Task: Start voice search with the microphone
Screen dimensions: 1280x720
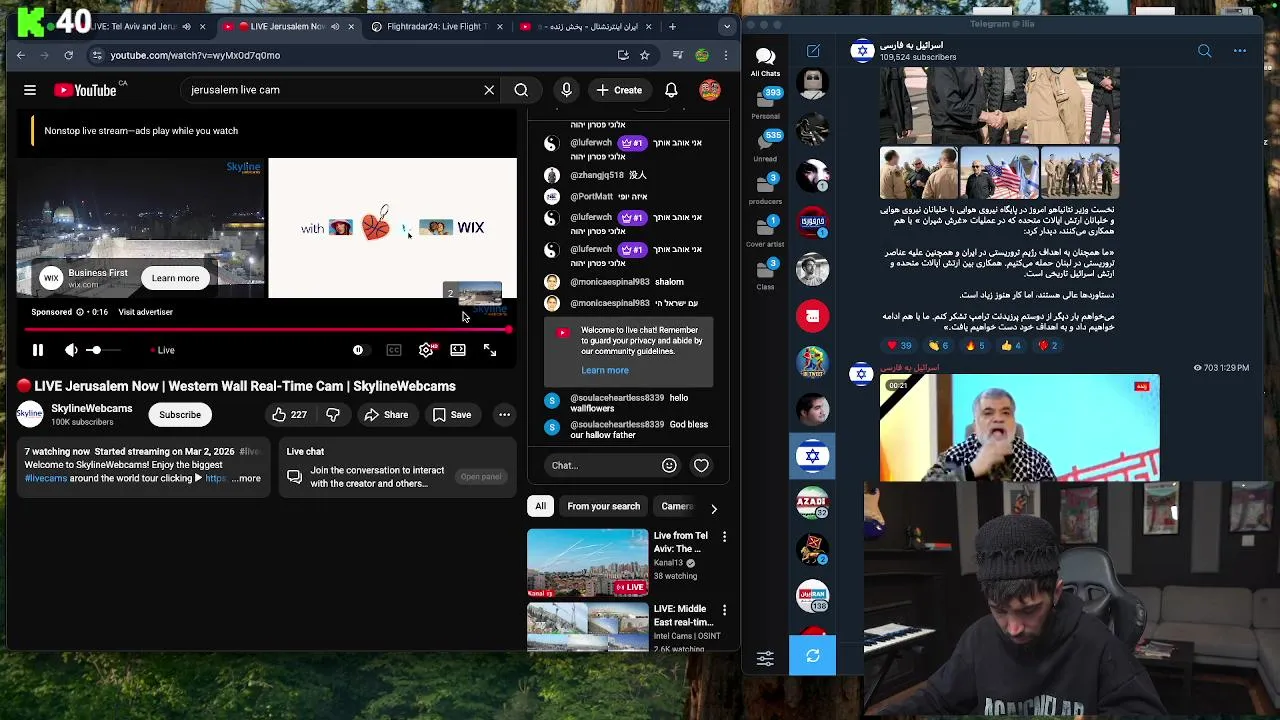Action: click(566, 90)
